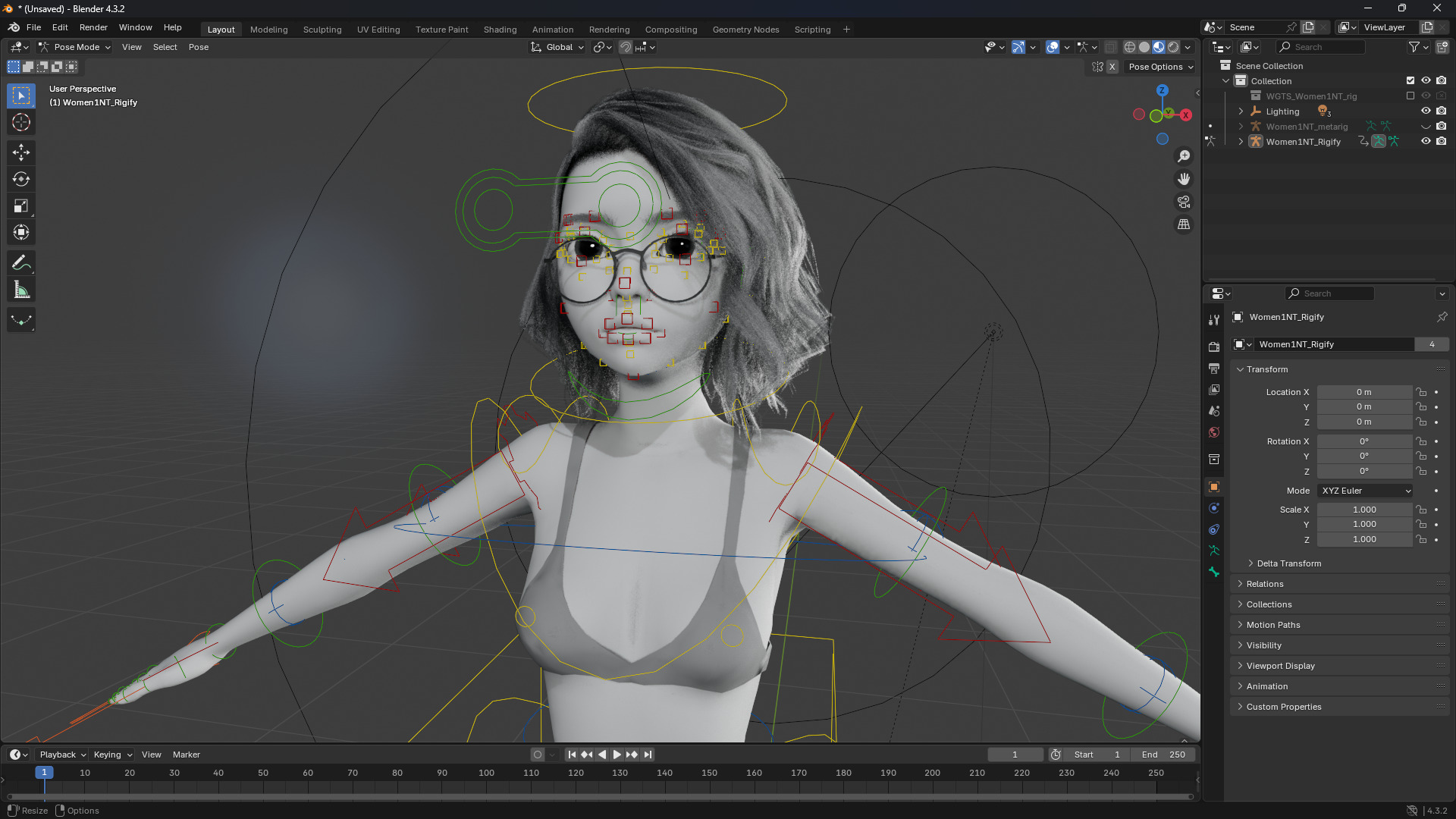This screenshot has width=1456, height=819.
Task: Open the Pose Options dropdown
Action: point(1160,67)
